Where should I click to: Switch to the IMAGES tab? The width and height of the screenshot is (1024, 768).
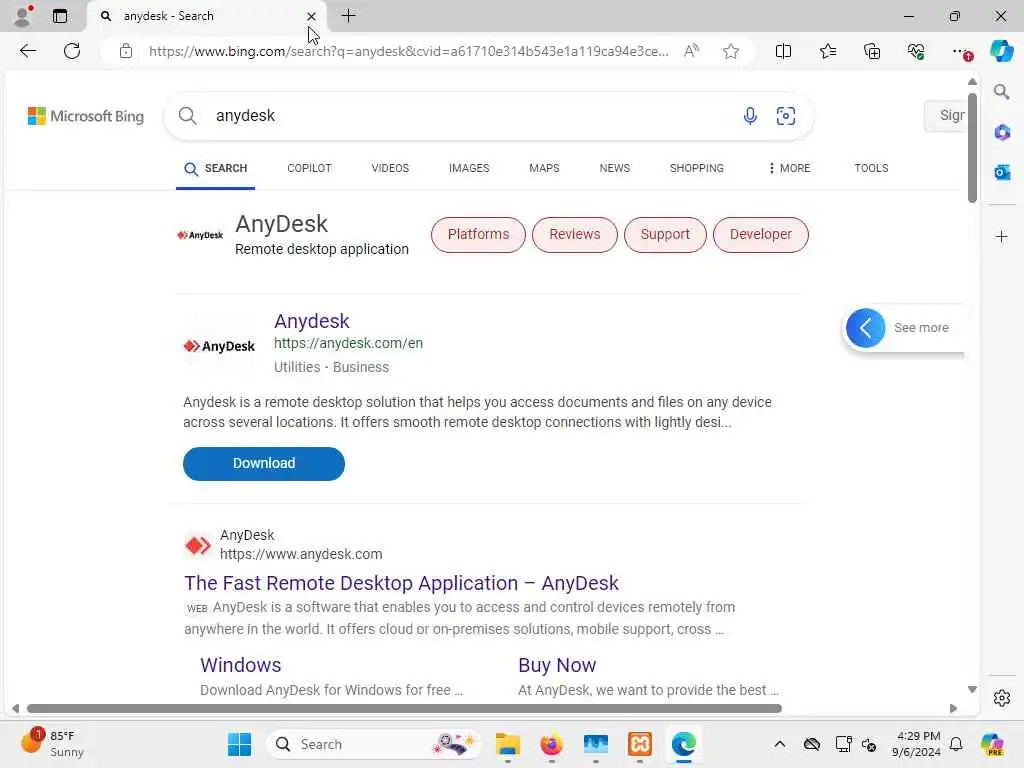469,168
